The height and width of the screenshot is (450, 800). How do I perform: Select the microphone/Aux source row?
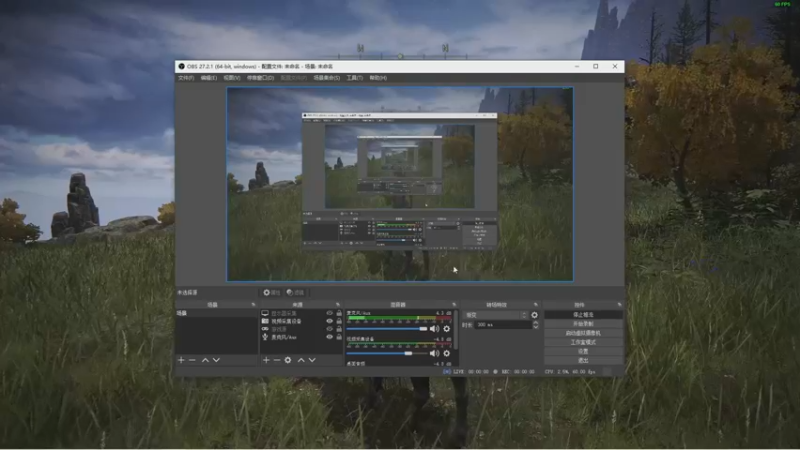301,337
